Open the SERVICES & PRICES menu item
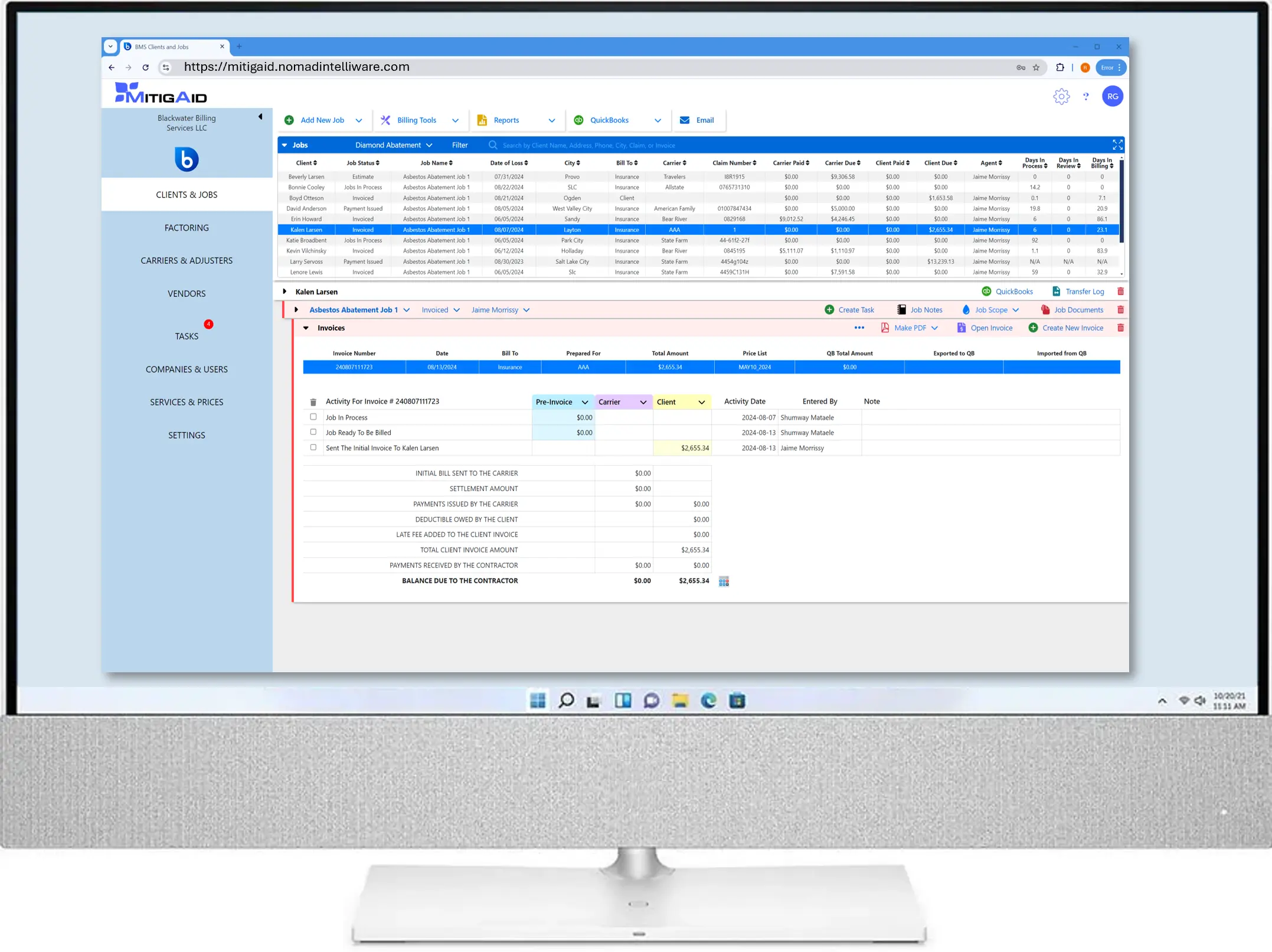Screen dimensions: 1272x952 [x=187, y=402]
